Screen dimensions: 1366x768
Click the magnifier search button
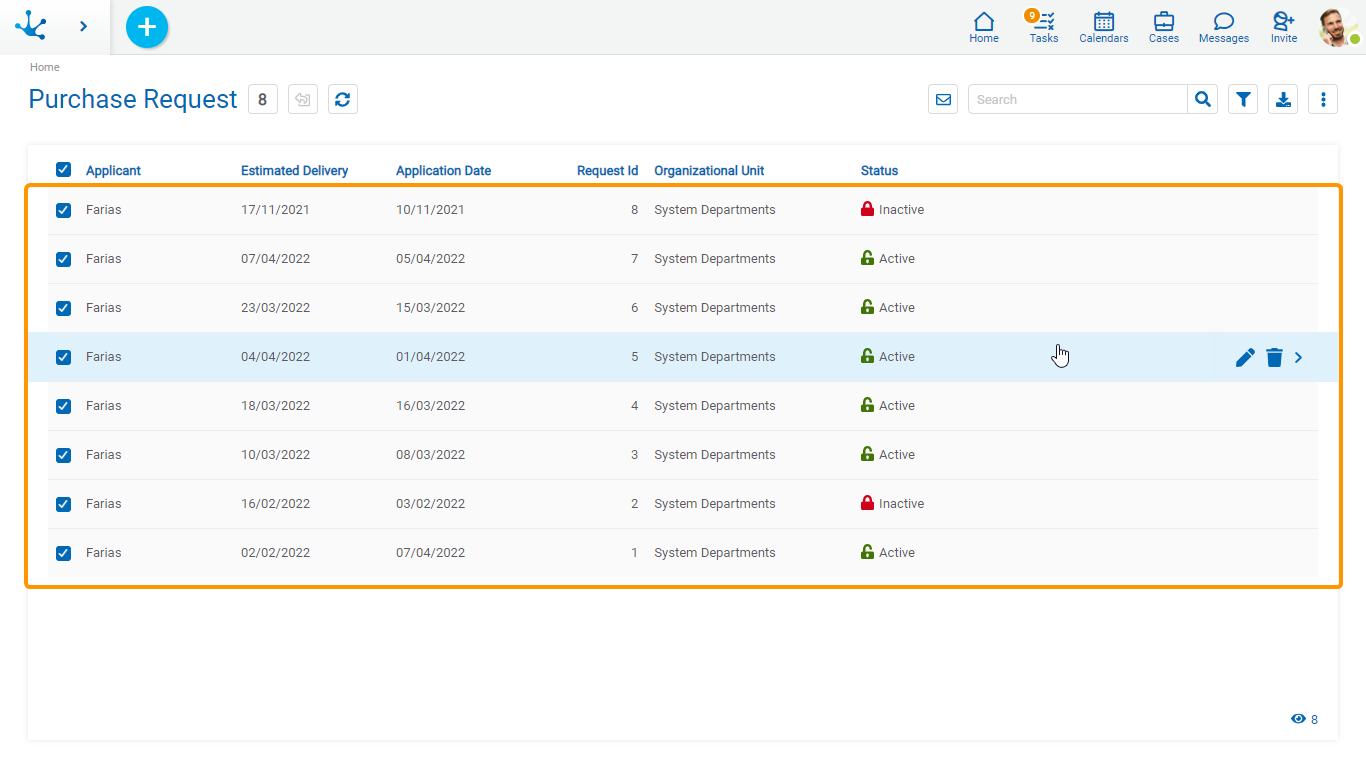[x=1203, y=99]
